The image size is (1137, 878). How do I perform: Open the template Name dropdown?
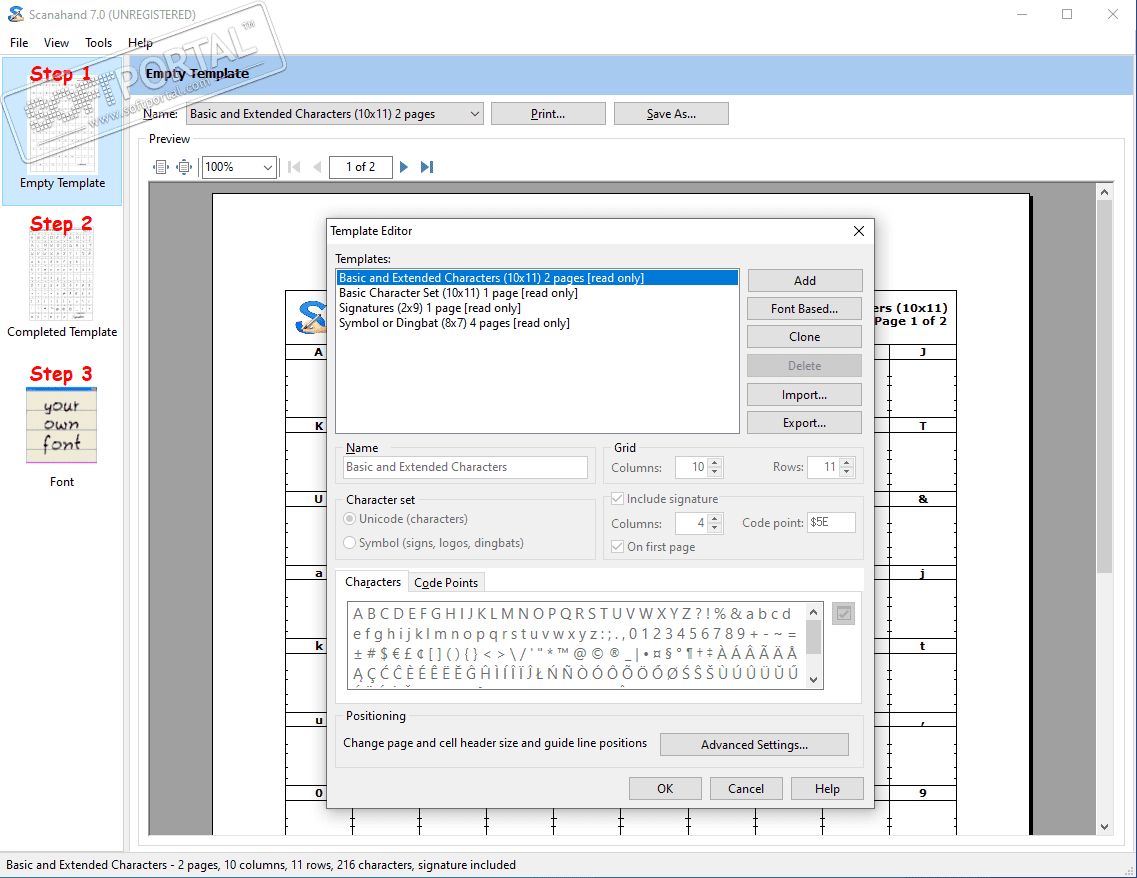tap(474, 114)
